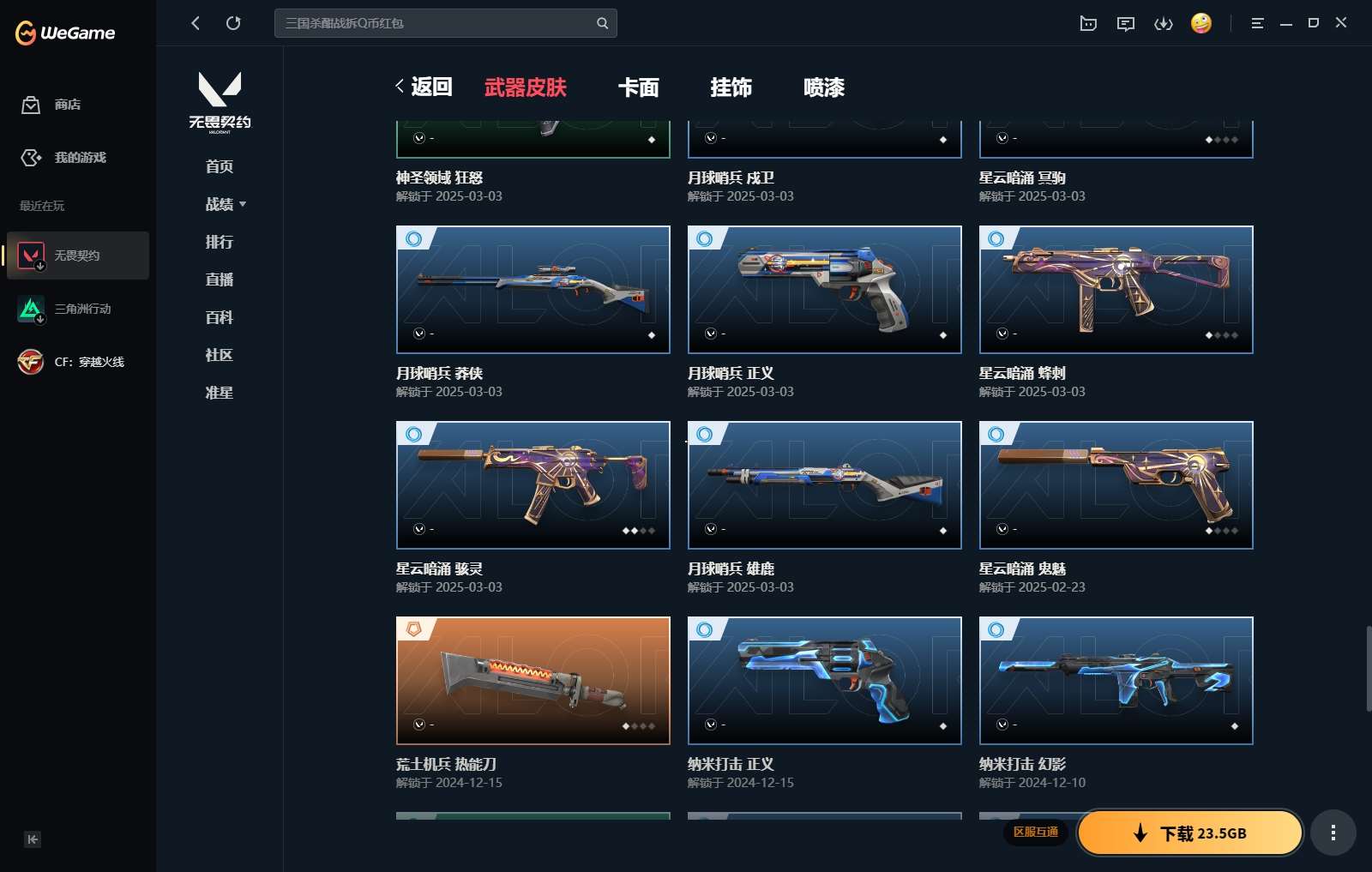Open the hamburger main menu icon
This screenshot has width=1372, height=872.
[x=1258, y=23]
